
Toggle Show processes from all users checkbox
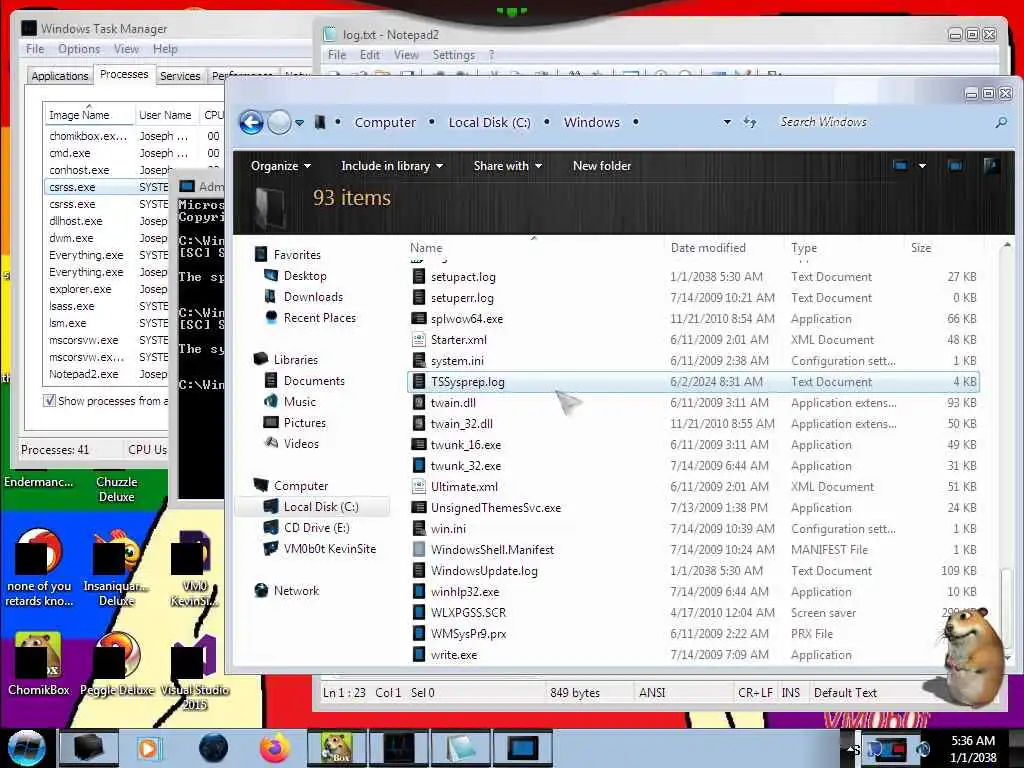(49, 400)
